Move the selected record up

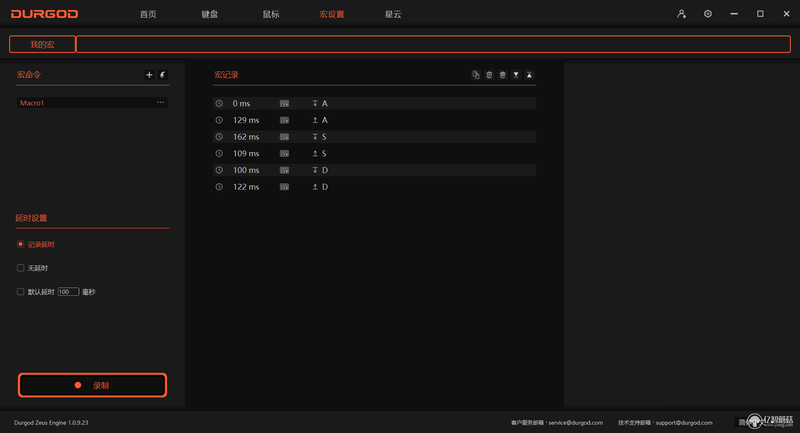pos(530,75)
